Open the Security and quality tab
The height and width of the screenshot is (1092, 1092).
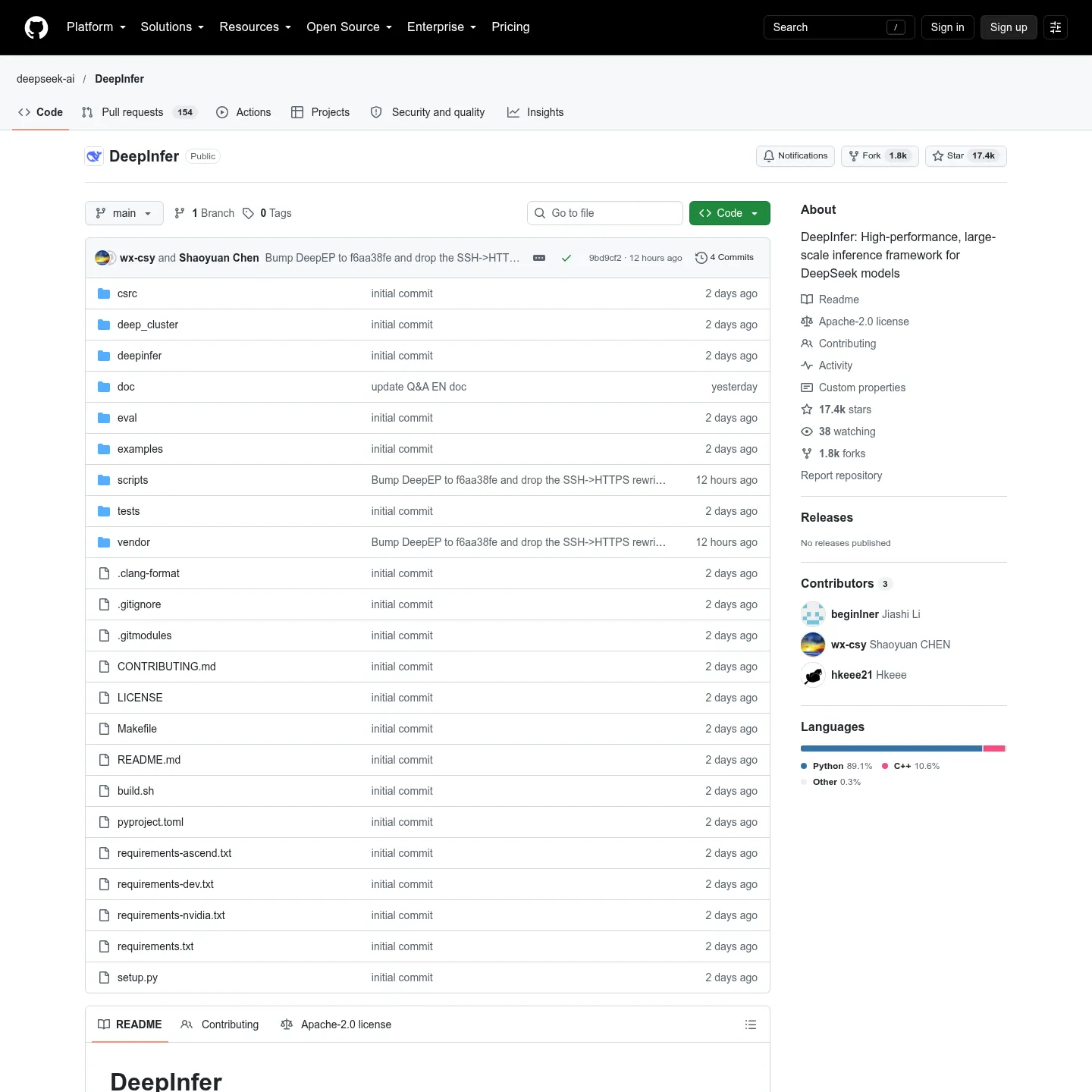click(428, 112)
